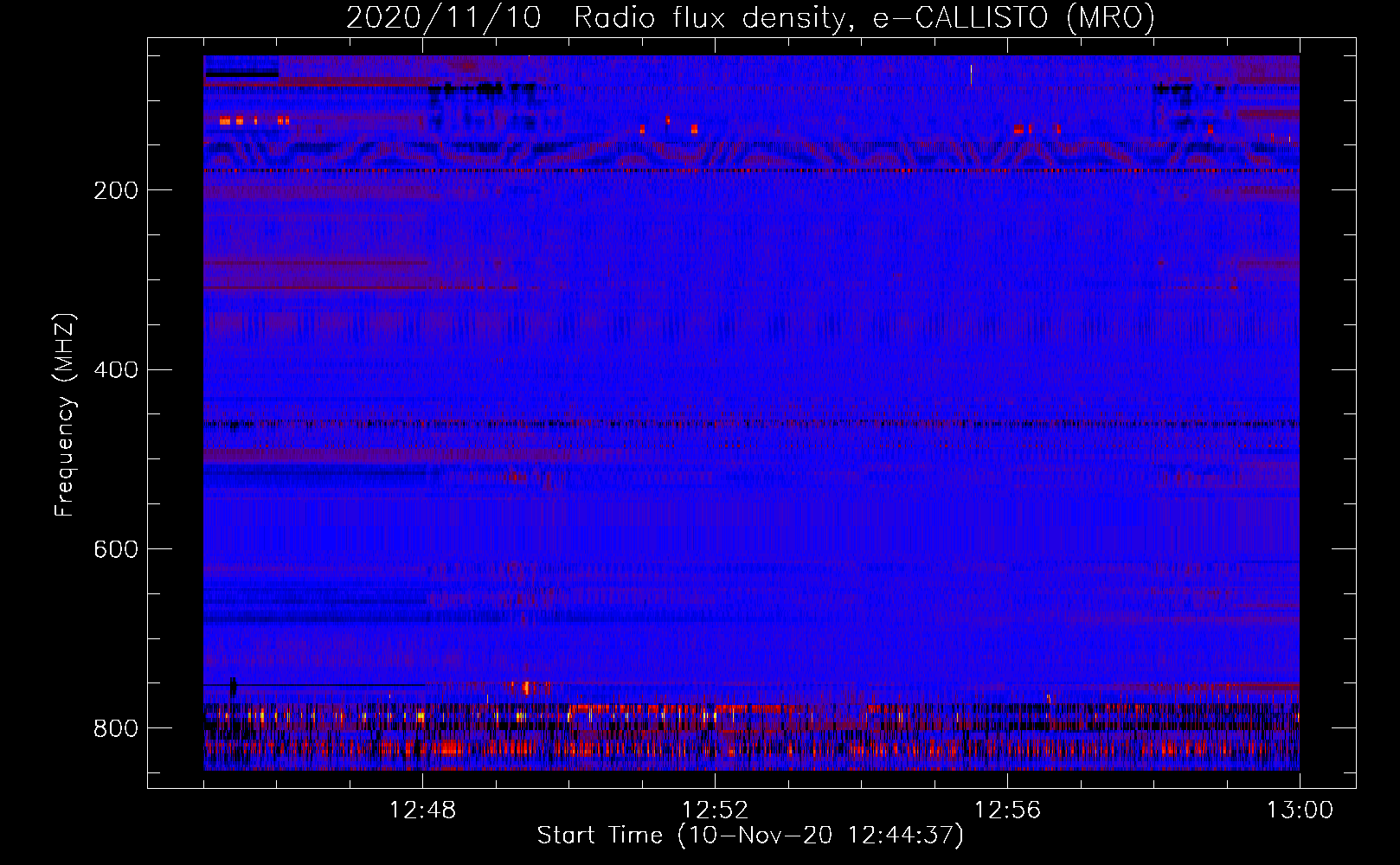Select the 400 frequency tick label
This screenshot has width=1400, height=865.
[x=116, y=370]
